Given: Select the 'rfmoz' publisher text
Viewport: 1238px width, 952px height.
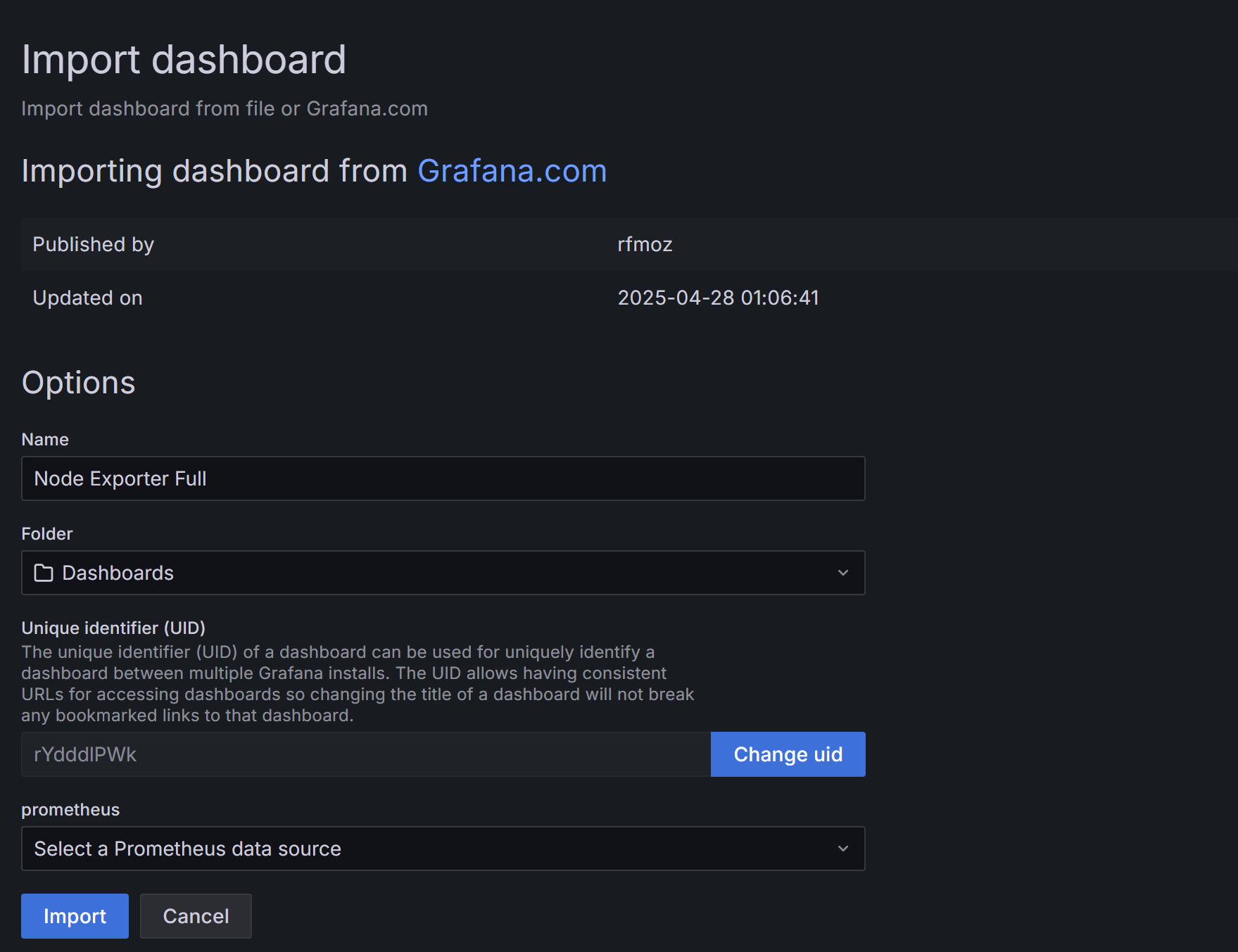Looking at the screenshot, I should [x=645, y=244].
